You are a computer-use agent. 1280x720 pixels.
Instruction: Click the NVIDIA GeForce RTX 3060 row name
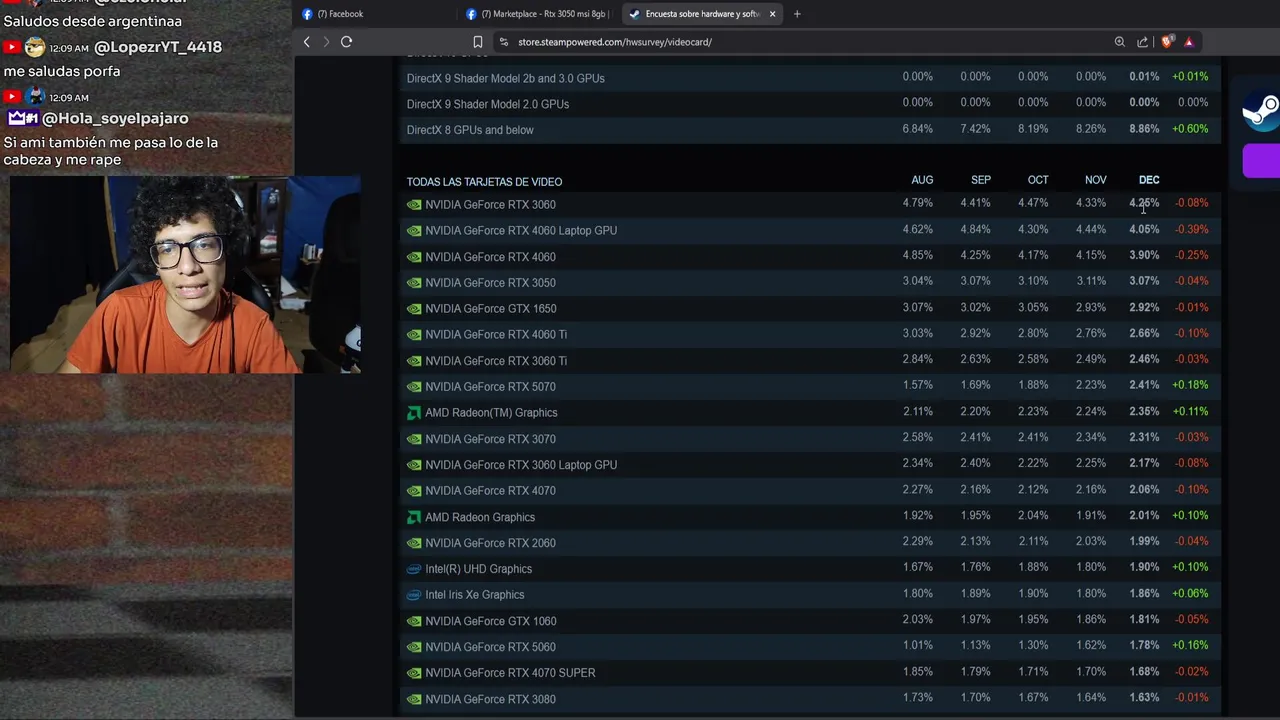pyautogui.click(x=490, y=205)
